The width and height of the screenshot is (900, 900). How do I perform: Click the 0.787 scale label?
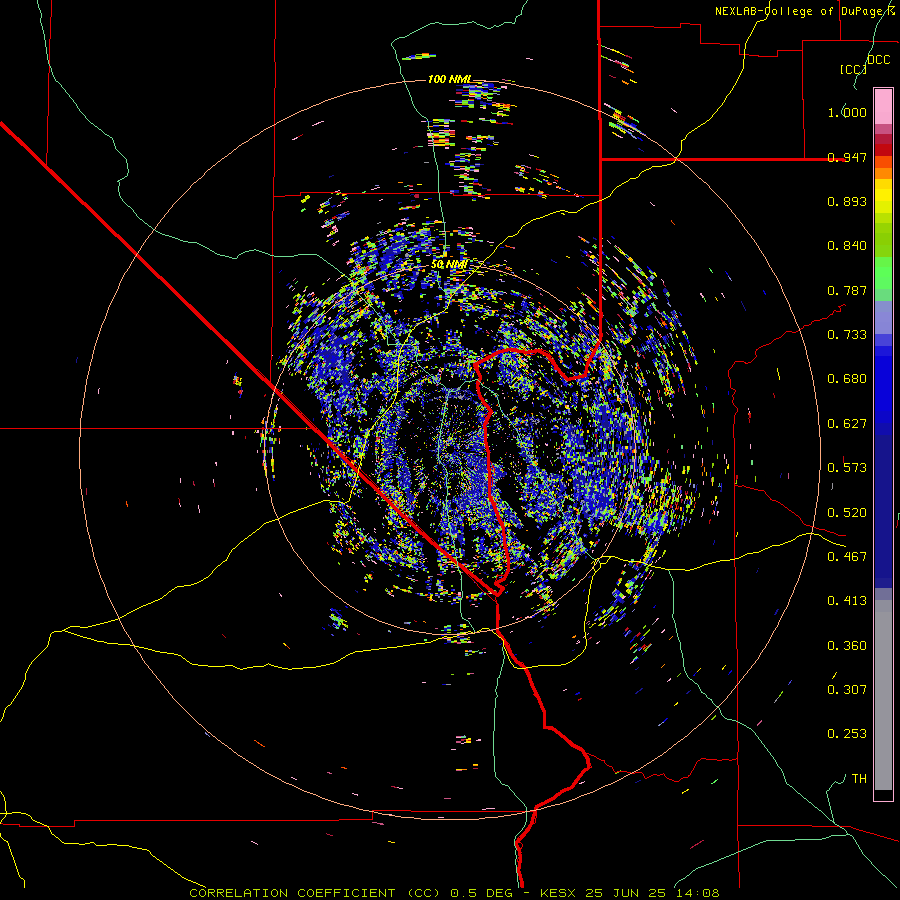pyautogui.click(x=847, y=290)
